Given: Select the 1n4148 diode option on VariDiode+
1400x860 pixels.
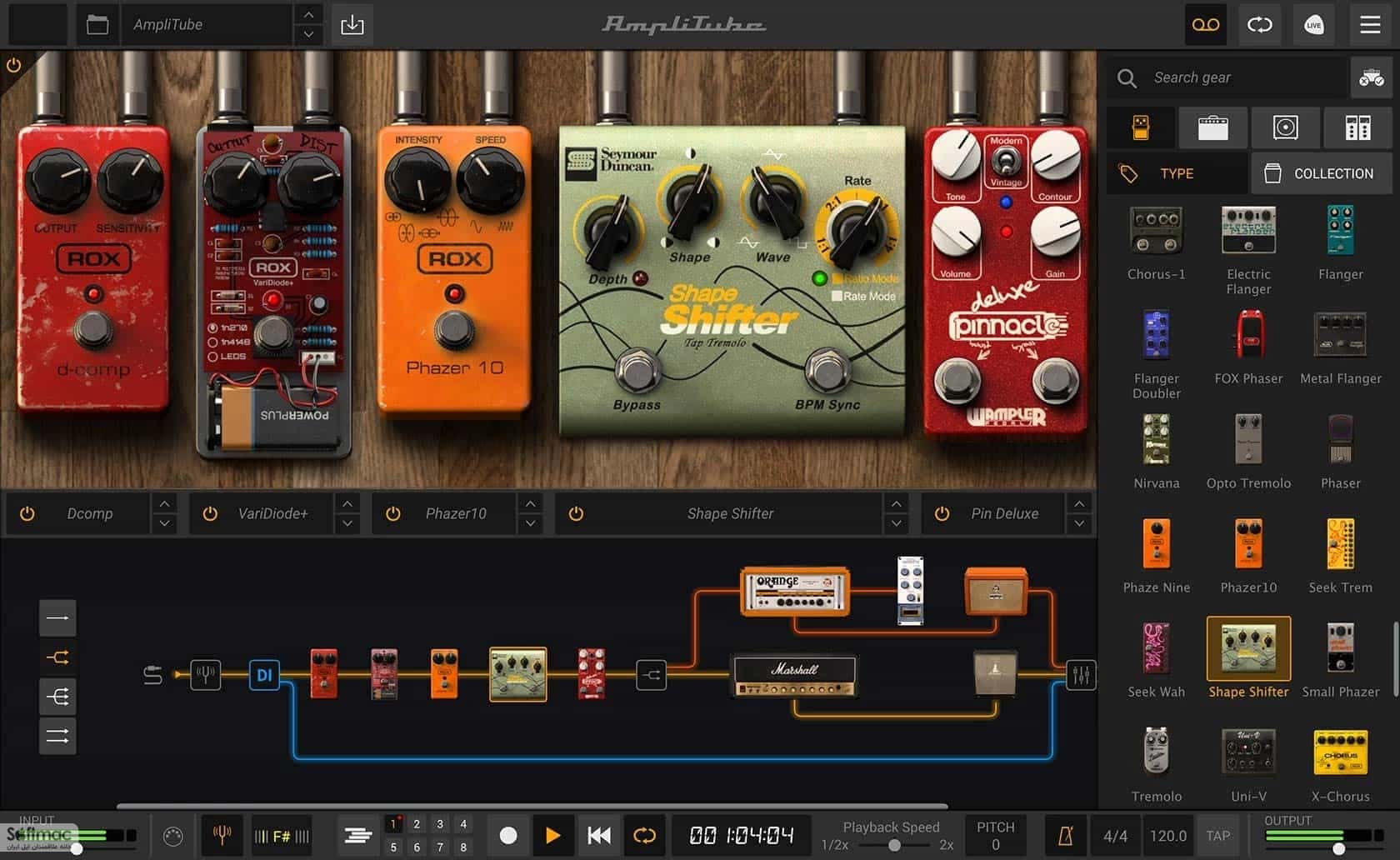Looking at the screenshot, I should [x=212, y=342].
